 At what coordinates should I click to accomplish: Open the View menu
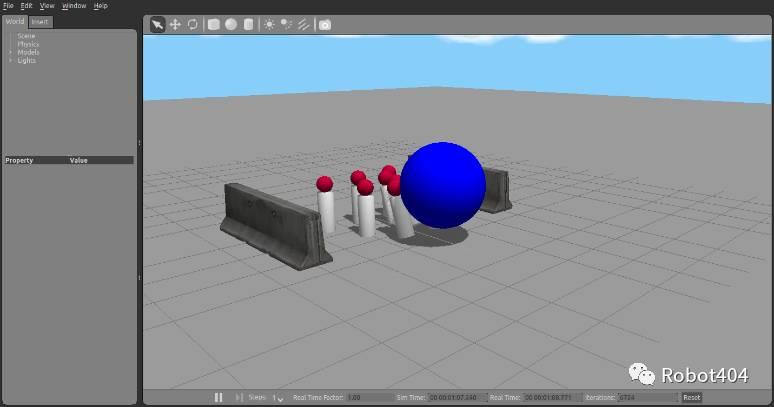pyautogui.click(x=47, y=6)
